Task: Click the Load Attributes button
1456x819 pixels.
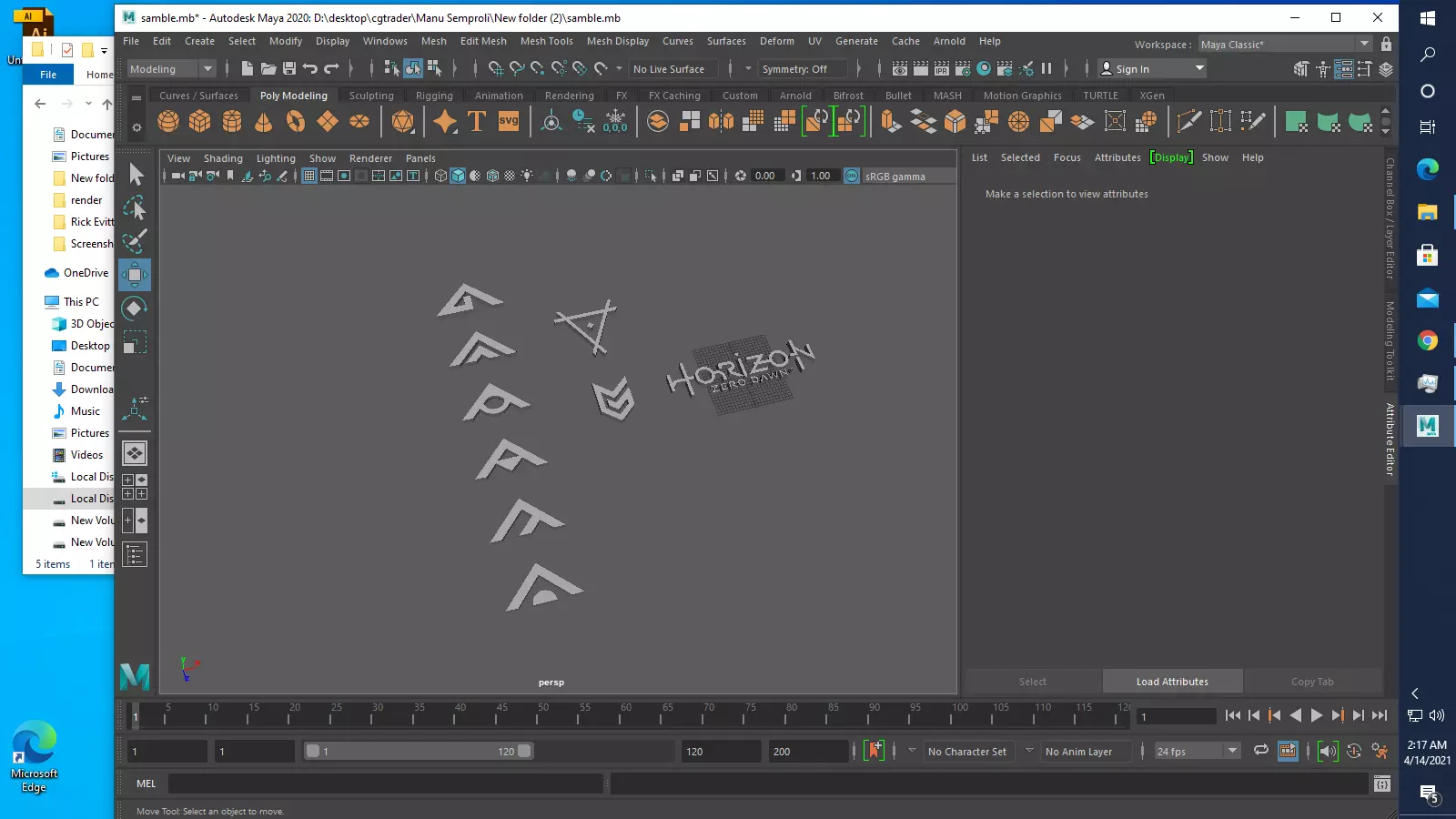Action: 1172,682
